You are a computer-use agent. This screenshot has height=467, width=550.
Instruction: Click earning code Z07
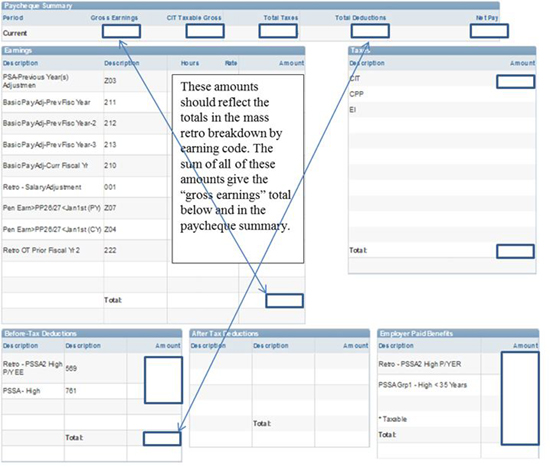pos(110,208)
